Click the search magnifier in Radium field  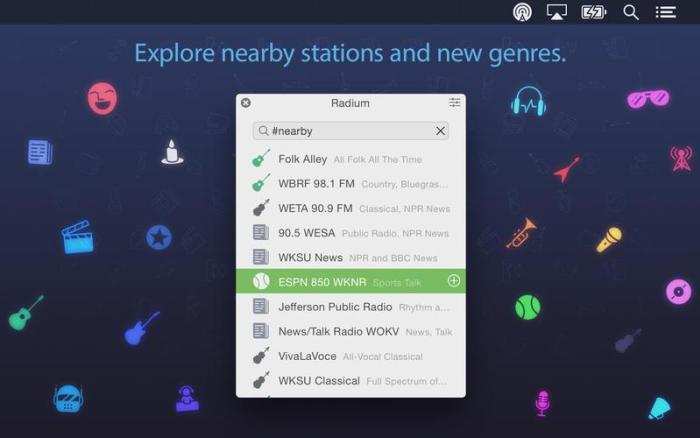click(263, 130)
